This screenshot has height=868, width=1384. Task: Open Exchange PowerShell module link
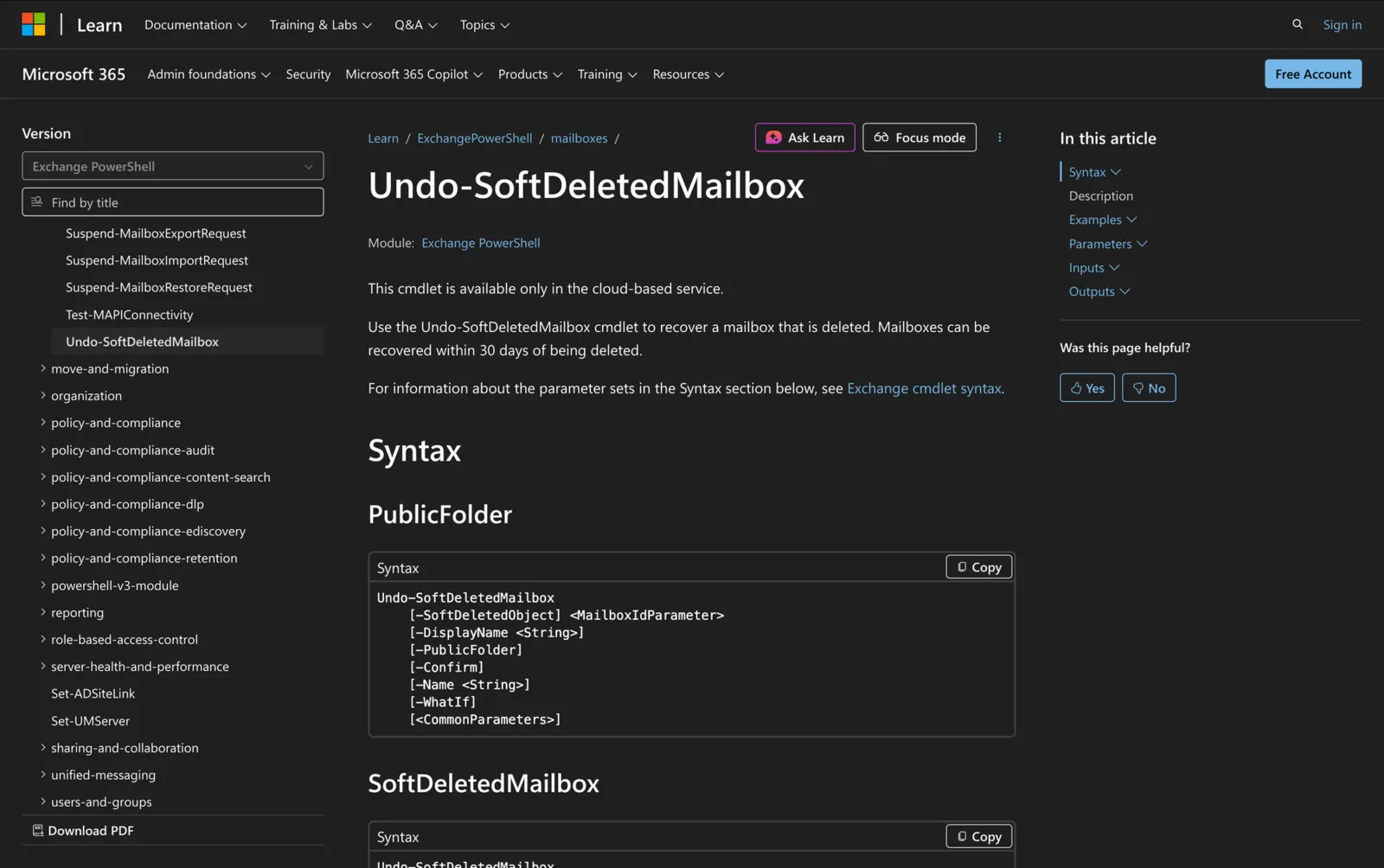(481, 243)
